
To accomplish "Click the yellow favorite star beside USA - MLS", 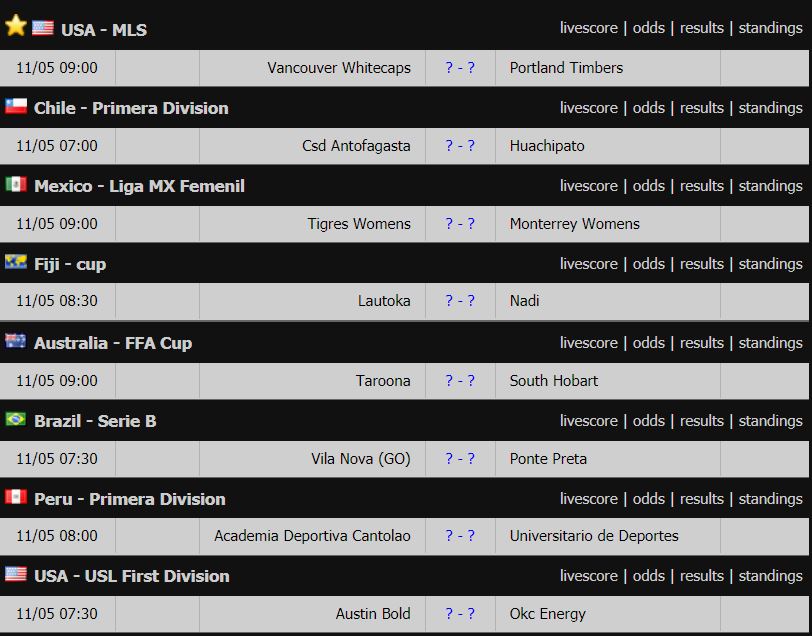I will pos(16,25).
